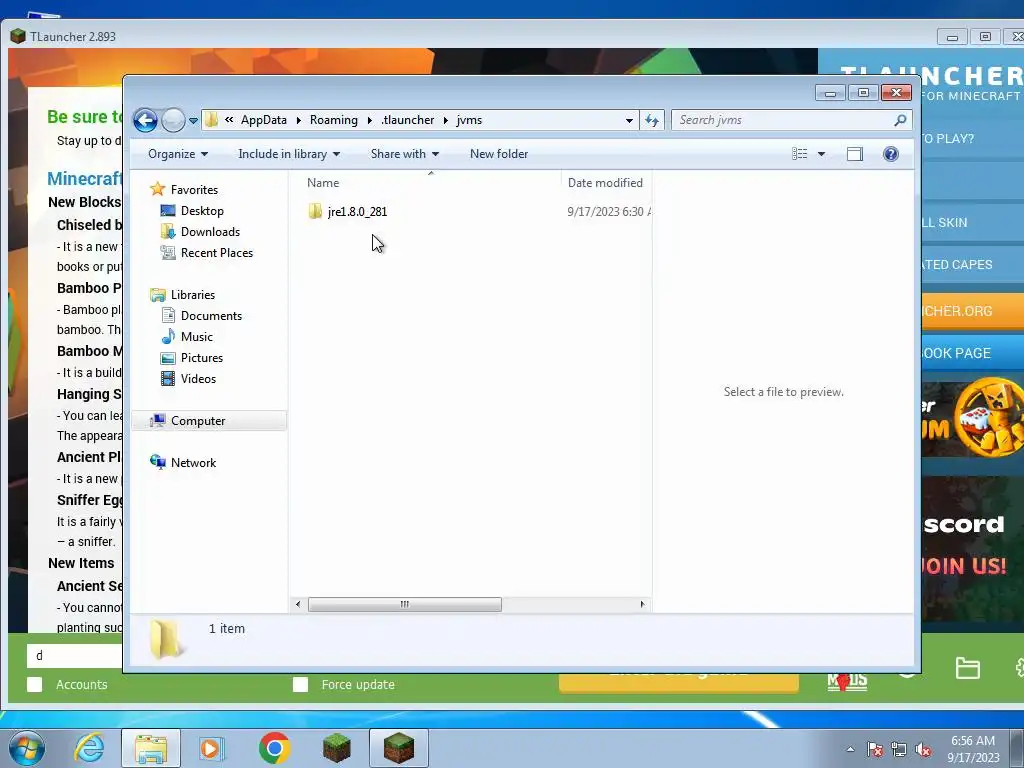
Task: Open the Organize menu
Action: tap(178, 154)
